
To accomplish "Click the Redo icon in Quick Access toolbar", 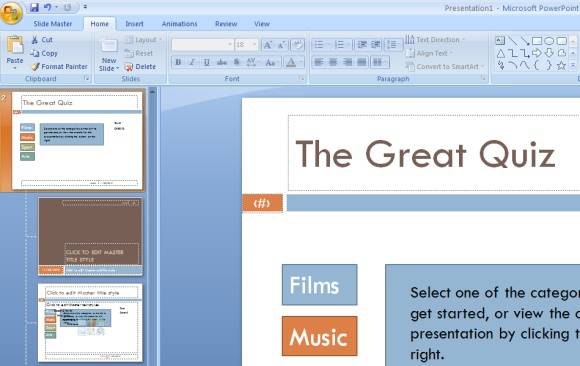I will click(x=67, y=7).
